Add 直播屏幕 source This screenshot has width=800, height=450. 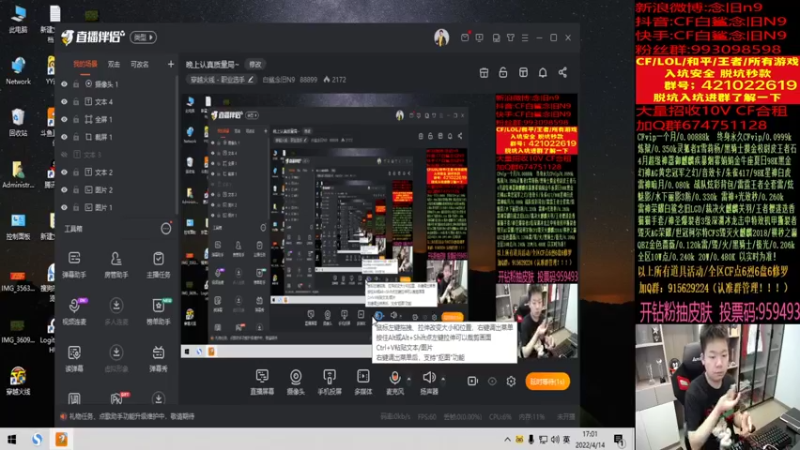tap(262, 382)
